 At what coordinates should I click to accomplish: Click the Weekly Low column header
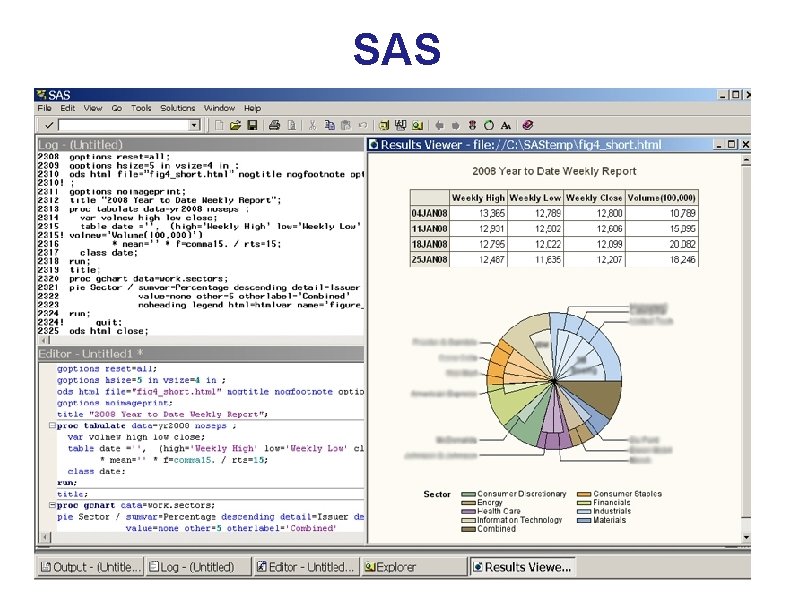535,198
